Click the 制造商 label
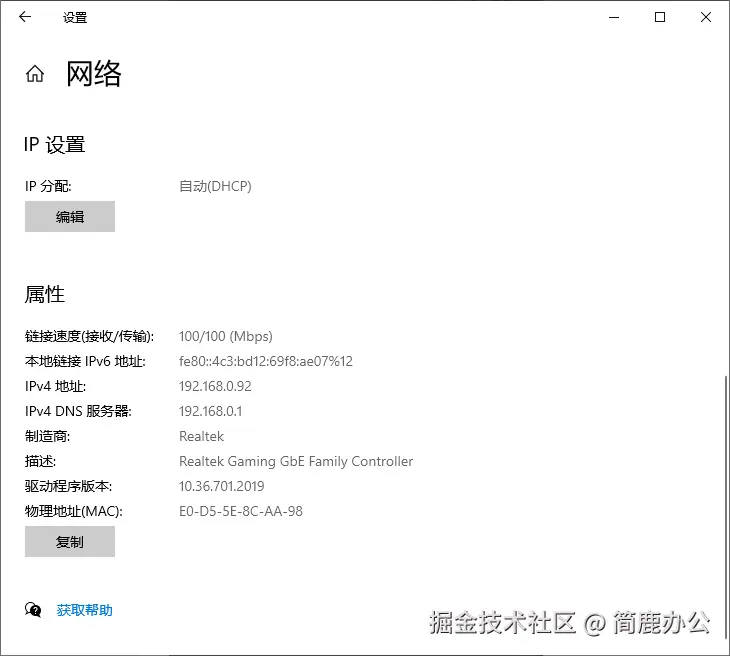730x656 pixels. 47,436
